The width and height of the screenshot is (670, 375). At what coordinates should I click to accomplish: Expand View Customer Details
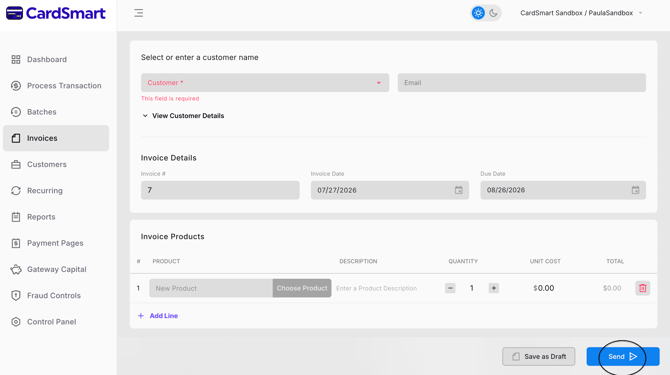coord(183,116)
